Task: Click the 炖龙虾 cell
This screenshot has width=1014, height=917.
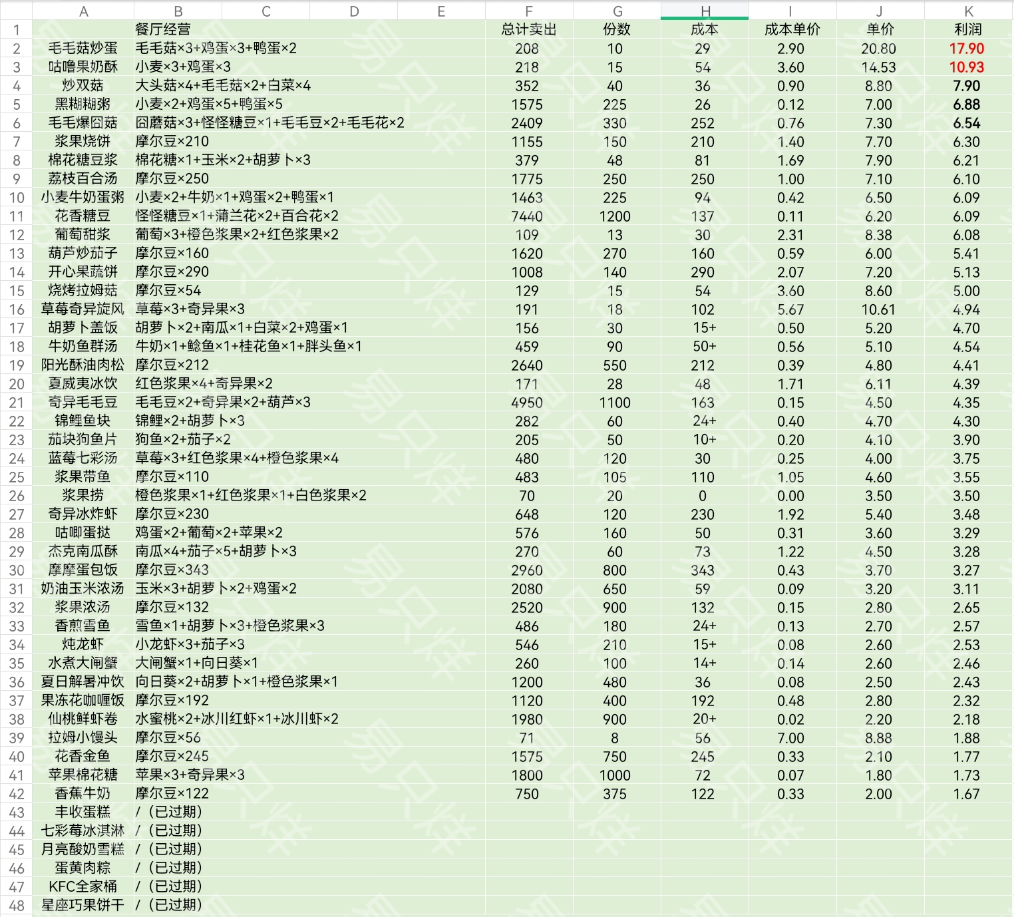Action: click(x=83, y=645)
